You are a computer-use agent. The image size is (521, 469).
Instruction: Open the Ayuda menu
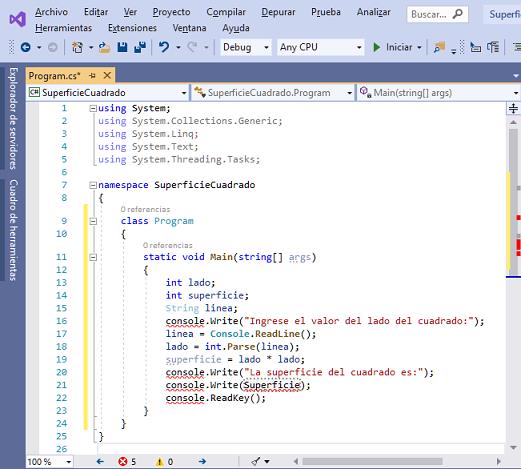click(x=236, y=28)
